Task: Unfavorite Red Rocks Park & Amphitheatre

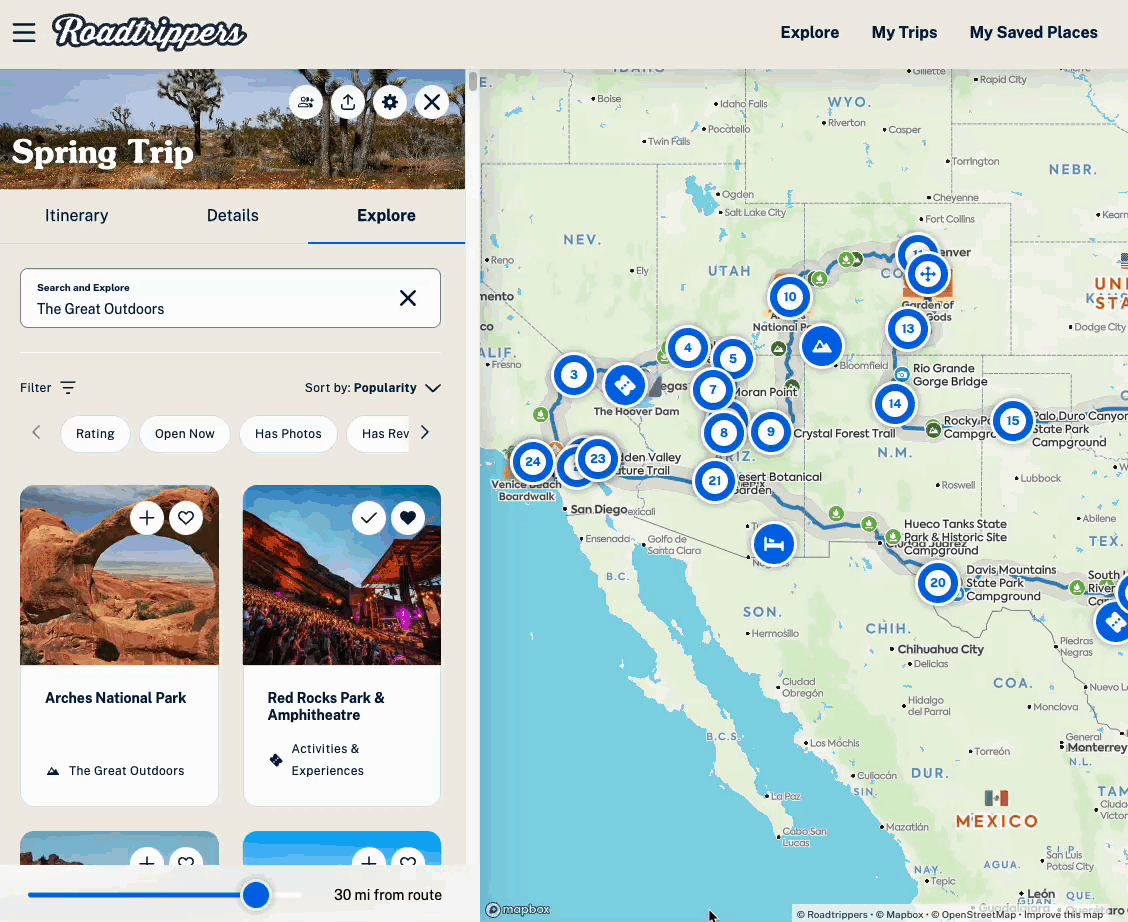Action: click(x=408, y=518)
